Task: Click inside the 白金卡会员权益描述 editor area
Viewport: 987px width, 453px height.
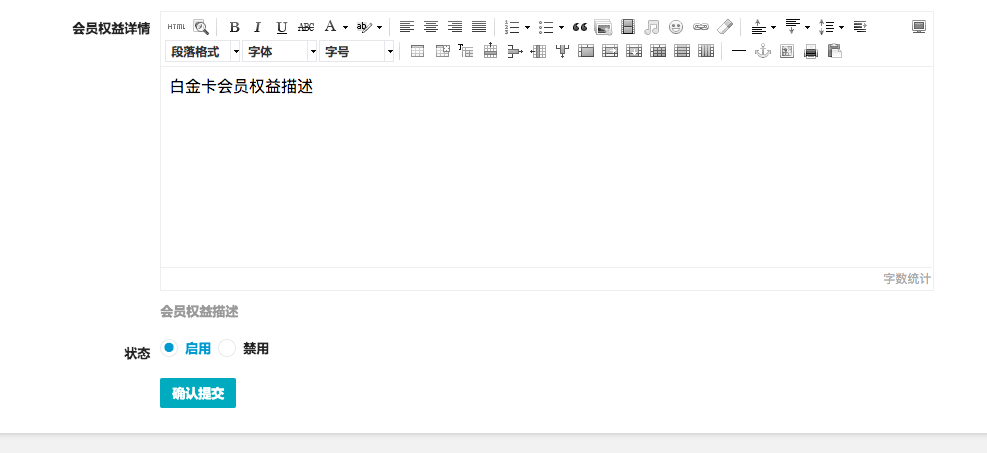Action: click(x=546, y=167)
